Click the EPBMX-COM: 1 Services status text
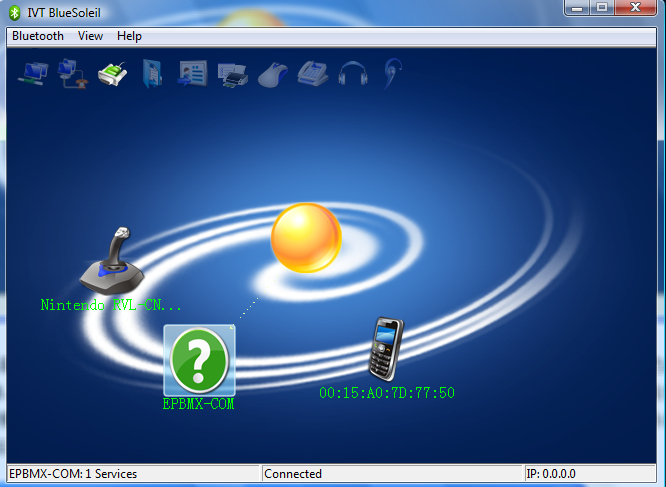The height and width of the screenshot is (487, 666). coord(73,473)
